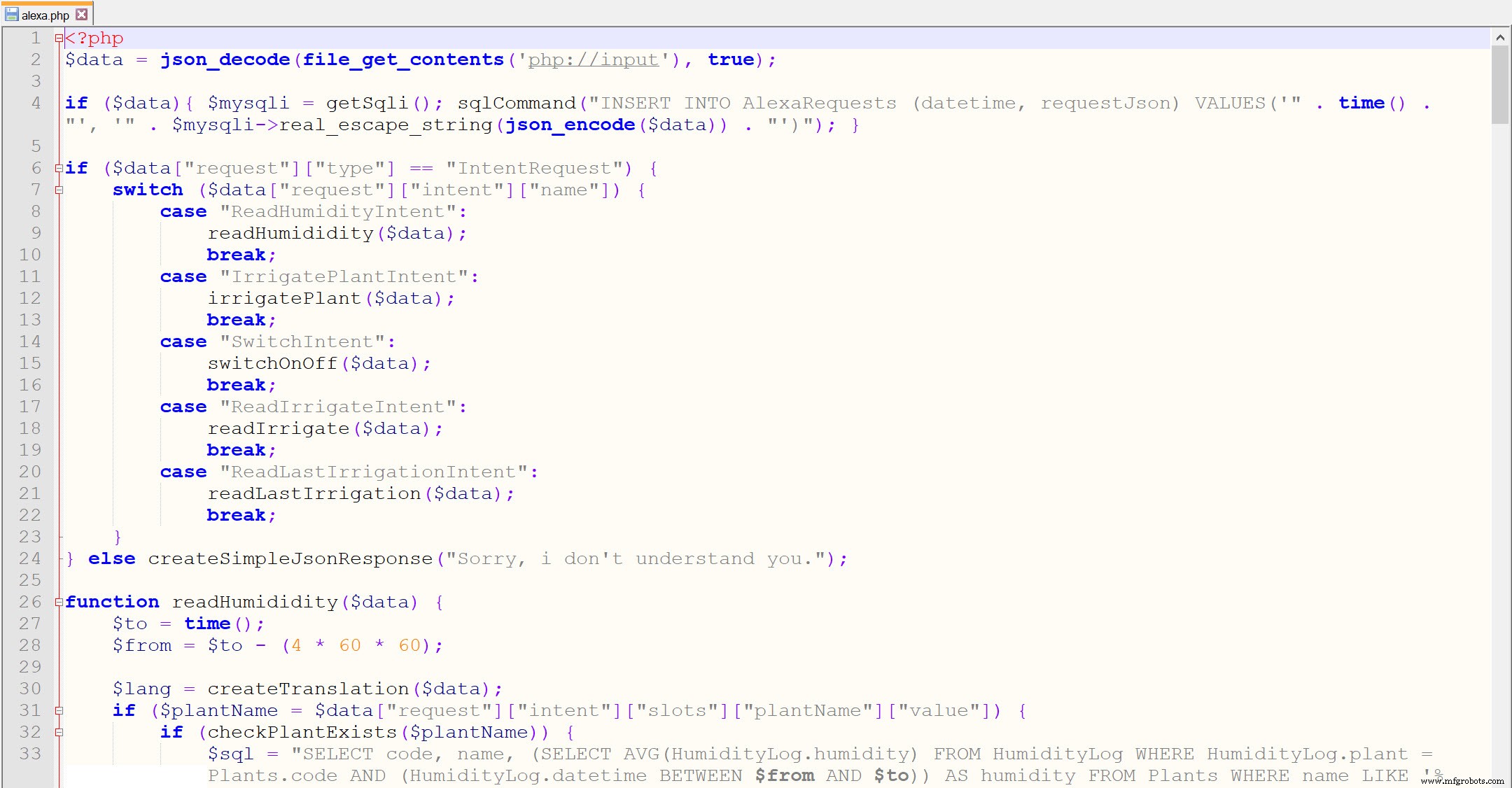The image size is (1512, 788).
Task: Click the vertical scrollbar thumb
Action: click(x=1499, y=84)
